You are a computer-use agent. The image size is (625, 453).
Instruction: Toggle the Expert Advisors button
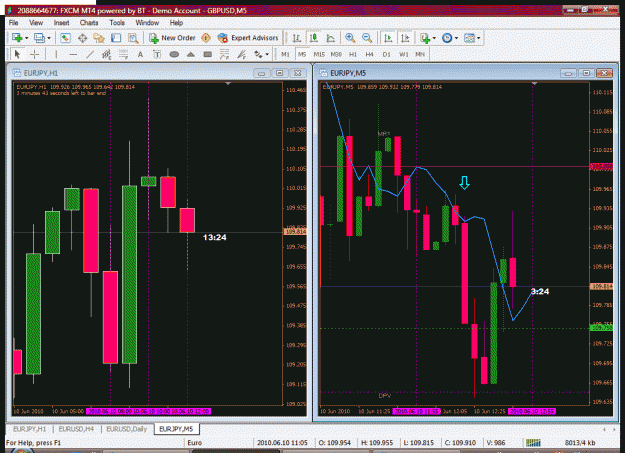248,38
